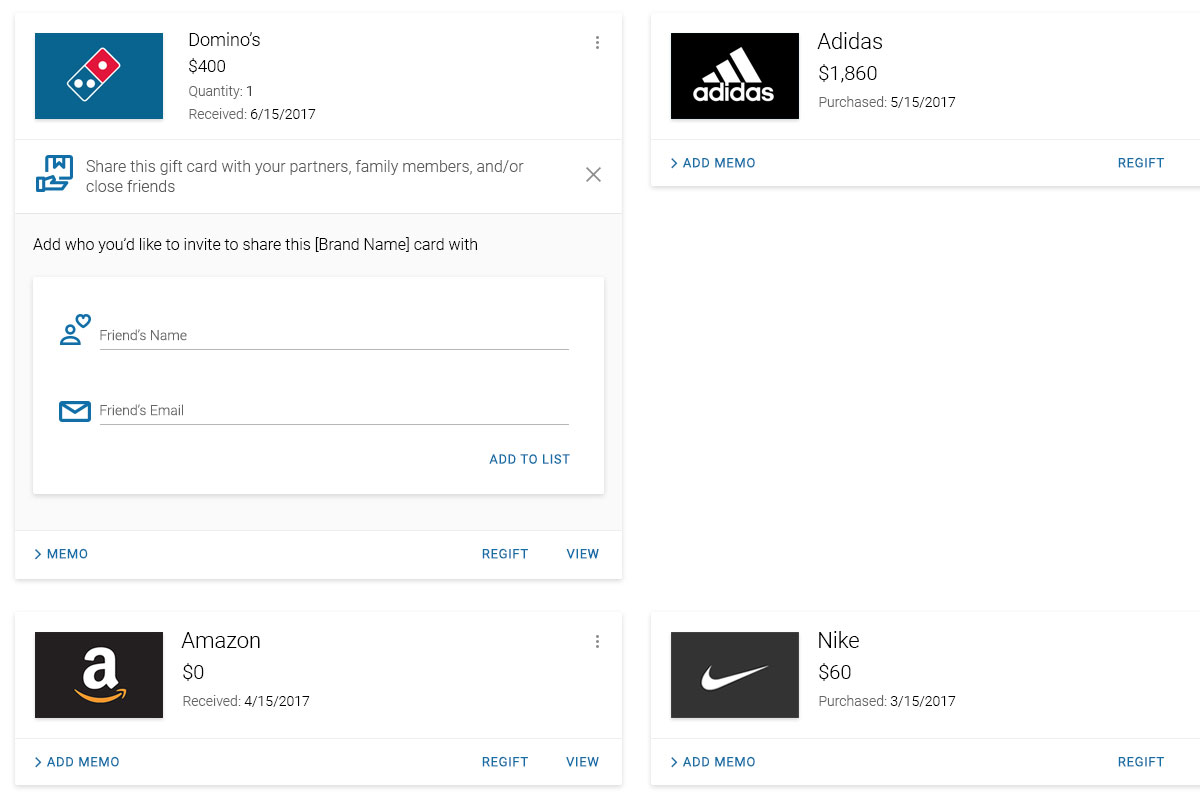Screen dimensions: 1200x800
Task: Click the $60 Nike balance
Action: [835, 673]
